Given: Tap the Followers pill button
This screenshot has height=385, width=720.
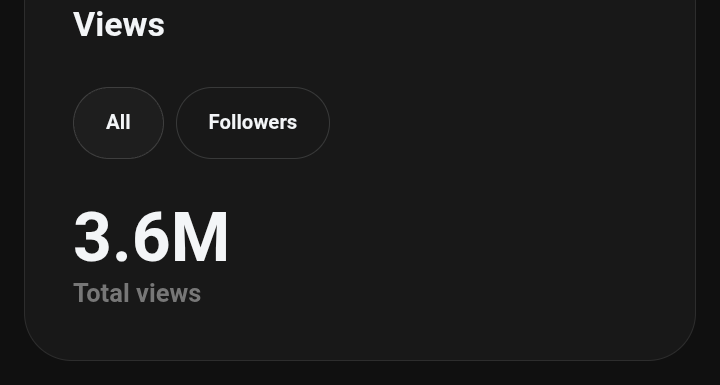Looking at the screenshot, I should point(253,123).
